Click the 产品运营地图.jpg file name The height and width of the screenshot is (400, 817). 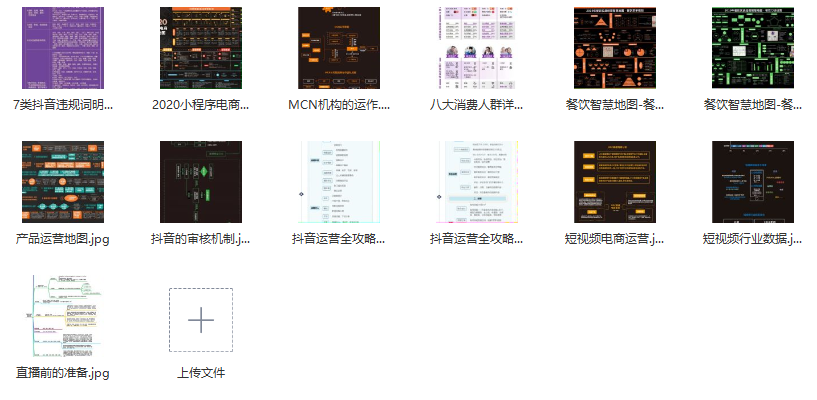point(62,239)
